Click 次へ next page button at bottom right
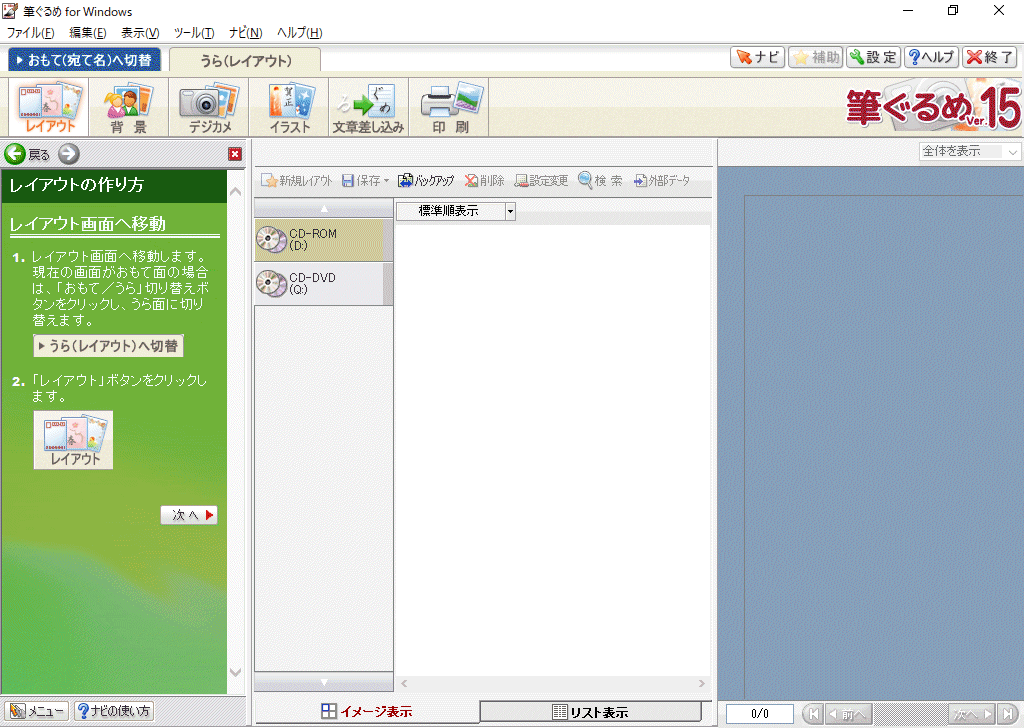The width and height of the screenshot is (1024, 728). point(972,714)
